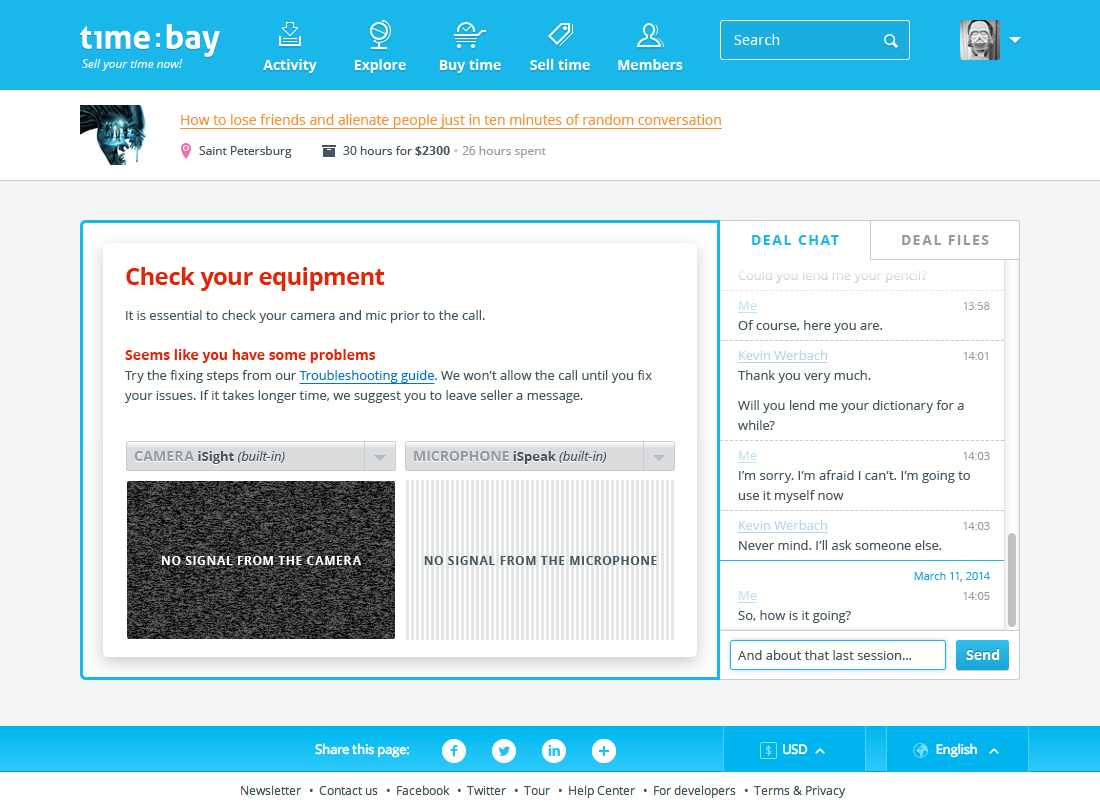Open the Tour footer link

click(537, 790)
